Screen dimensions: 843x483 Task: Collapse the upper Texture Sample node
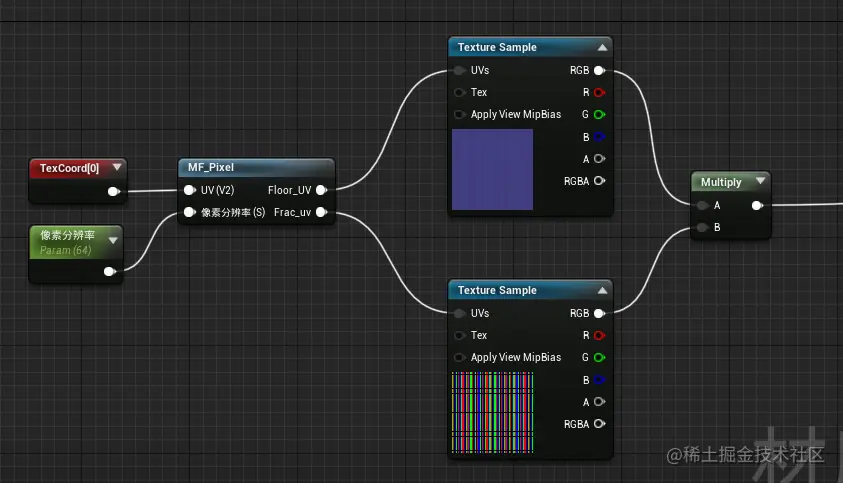(602, 47)
